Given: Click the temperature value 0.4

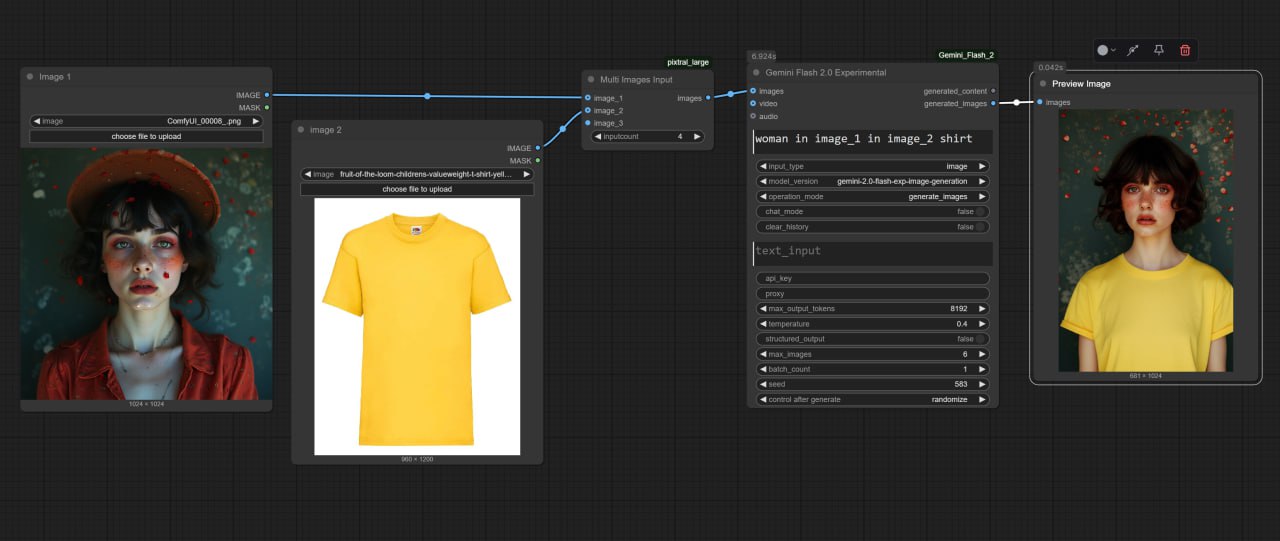Looking at the screenshot, I should point(961,324).
